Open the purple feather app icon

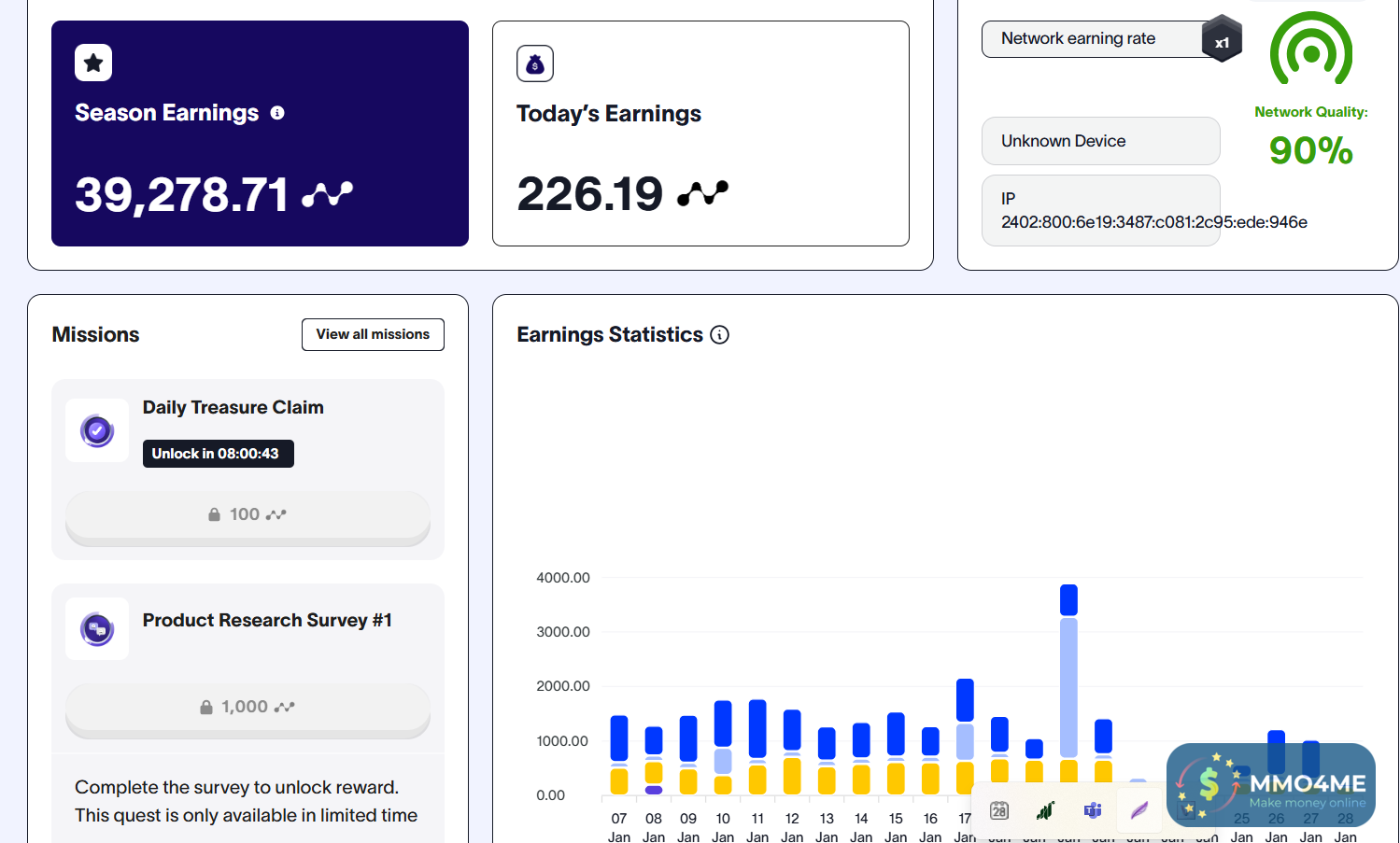(1139, 809)
